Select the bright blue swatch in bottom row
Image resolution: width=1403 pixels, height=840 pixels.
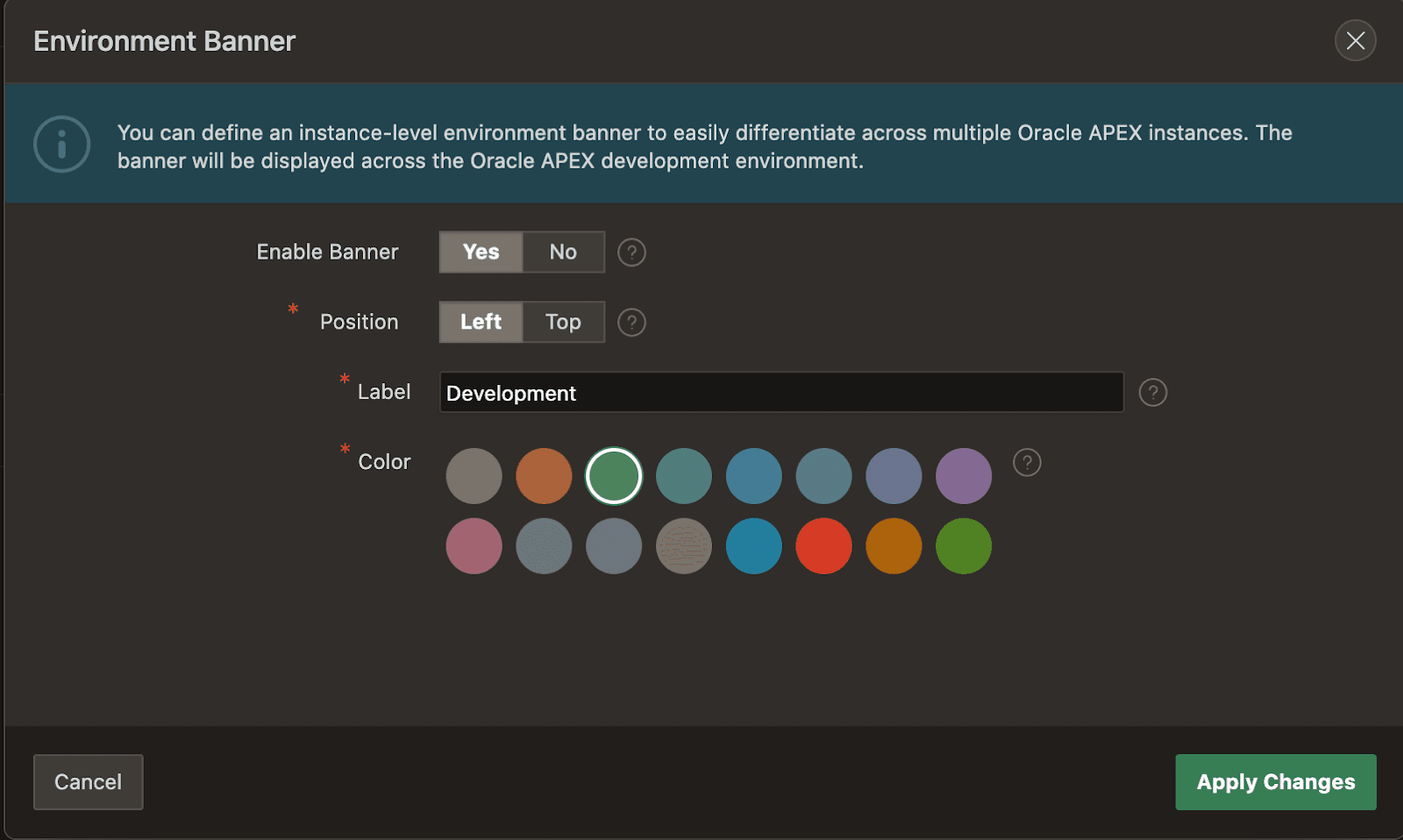pyautogui.click(x=753, y=546)
